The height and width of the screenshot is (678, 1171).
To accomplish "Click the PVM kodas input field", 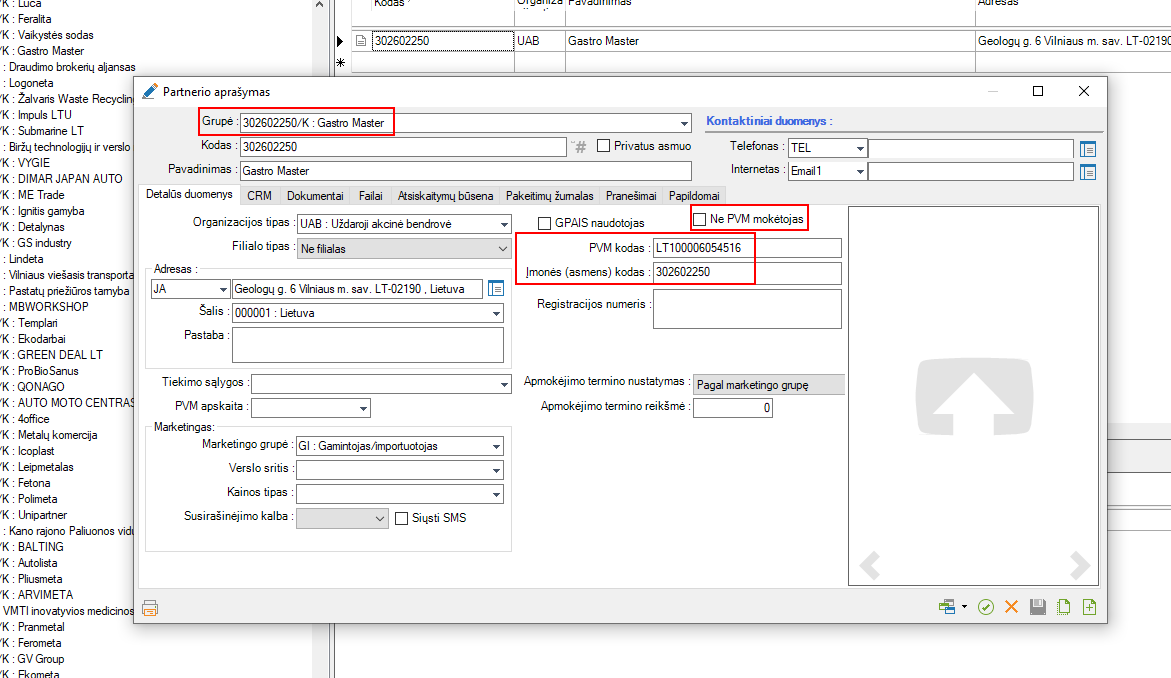I will (x=746, y=248).
